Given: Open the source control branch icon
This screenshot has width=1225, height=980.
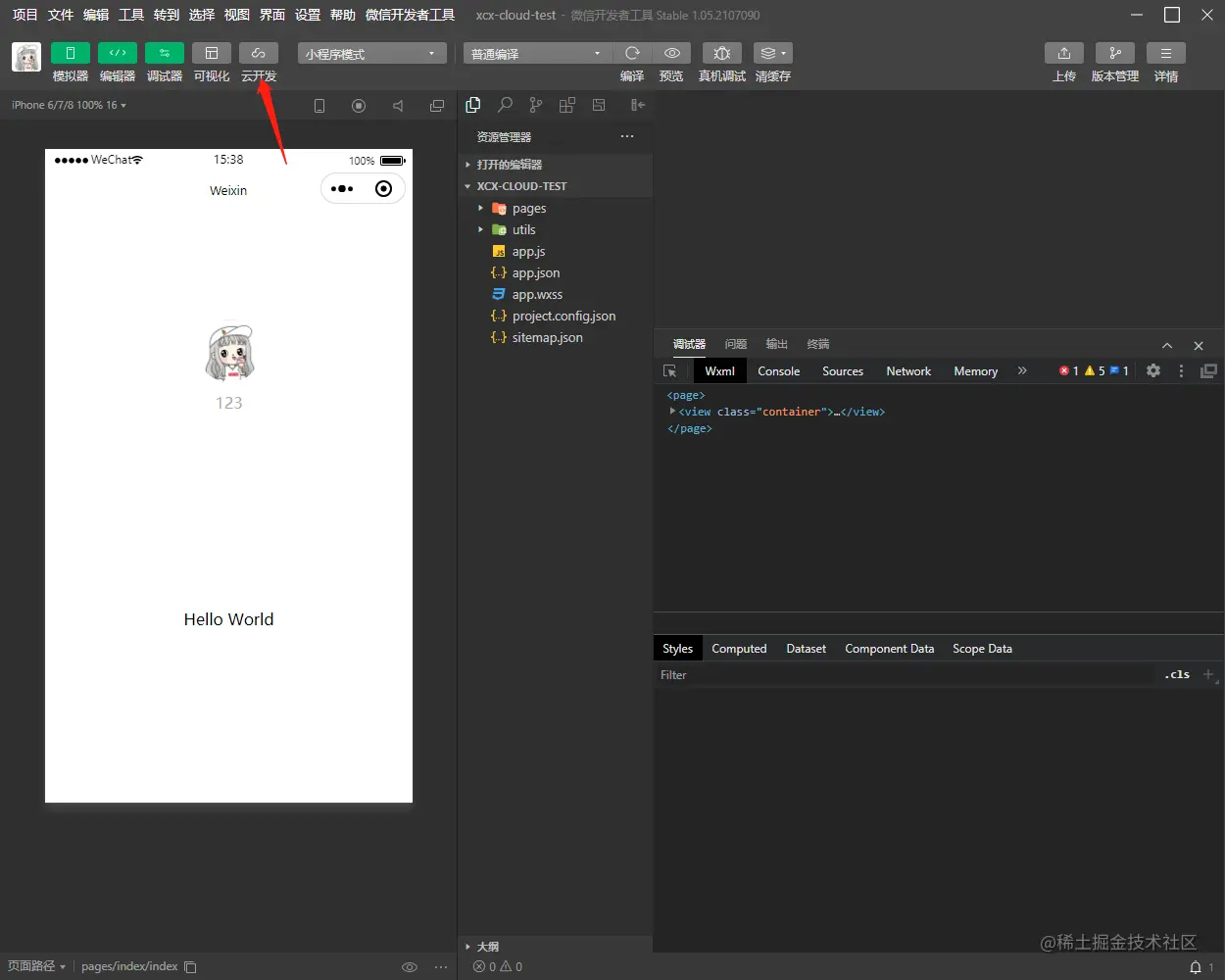Looking at the screenshot, I should tap(535, 105).
